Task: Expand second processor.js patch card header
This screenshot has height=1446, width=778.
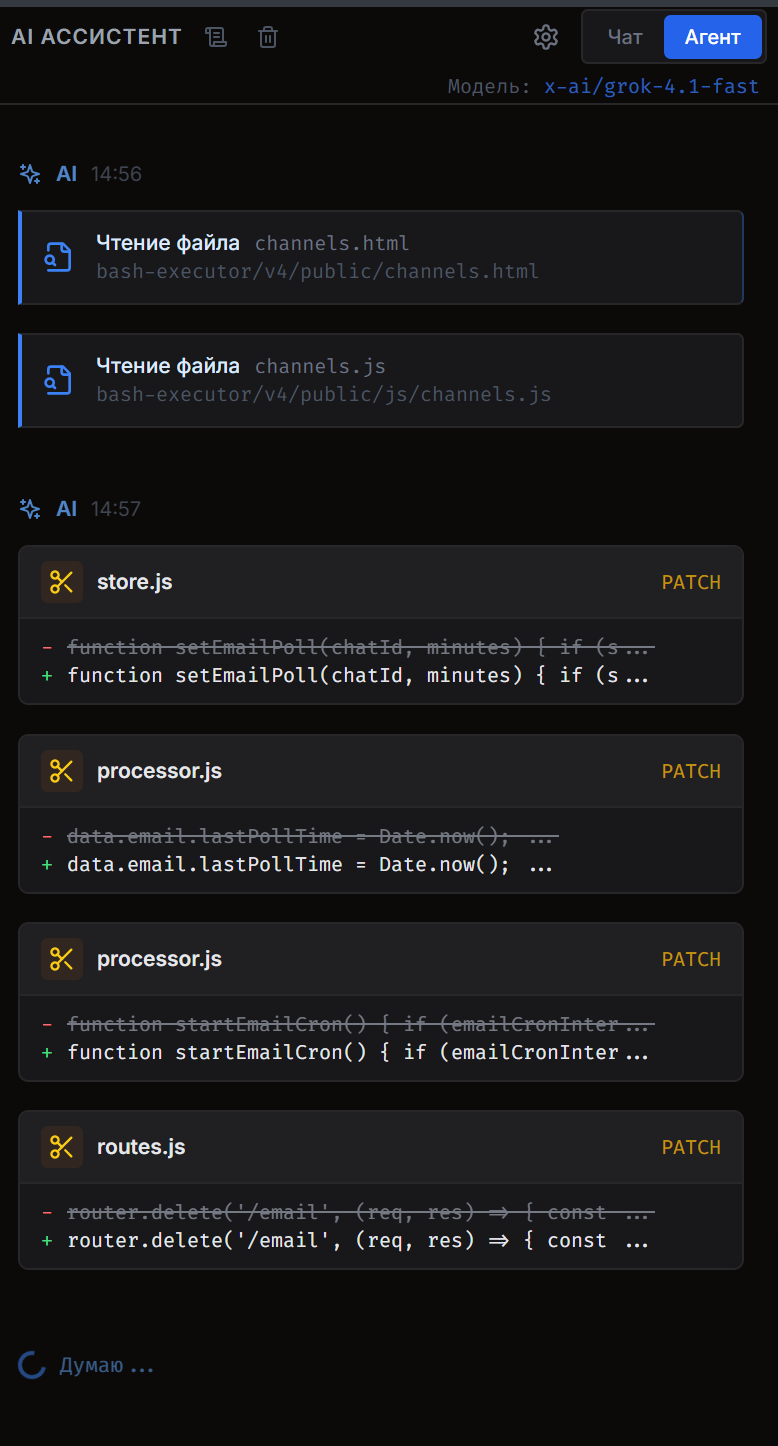Action: (x=380, y=959)
